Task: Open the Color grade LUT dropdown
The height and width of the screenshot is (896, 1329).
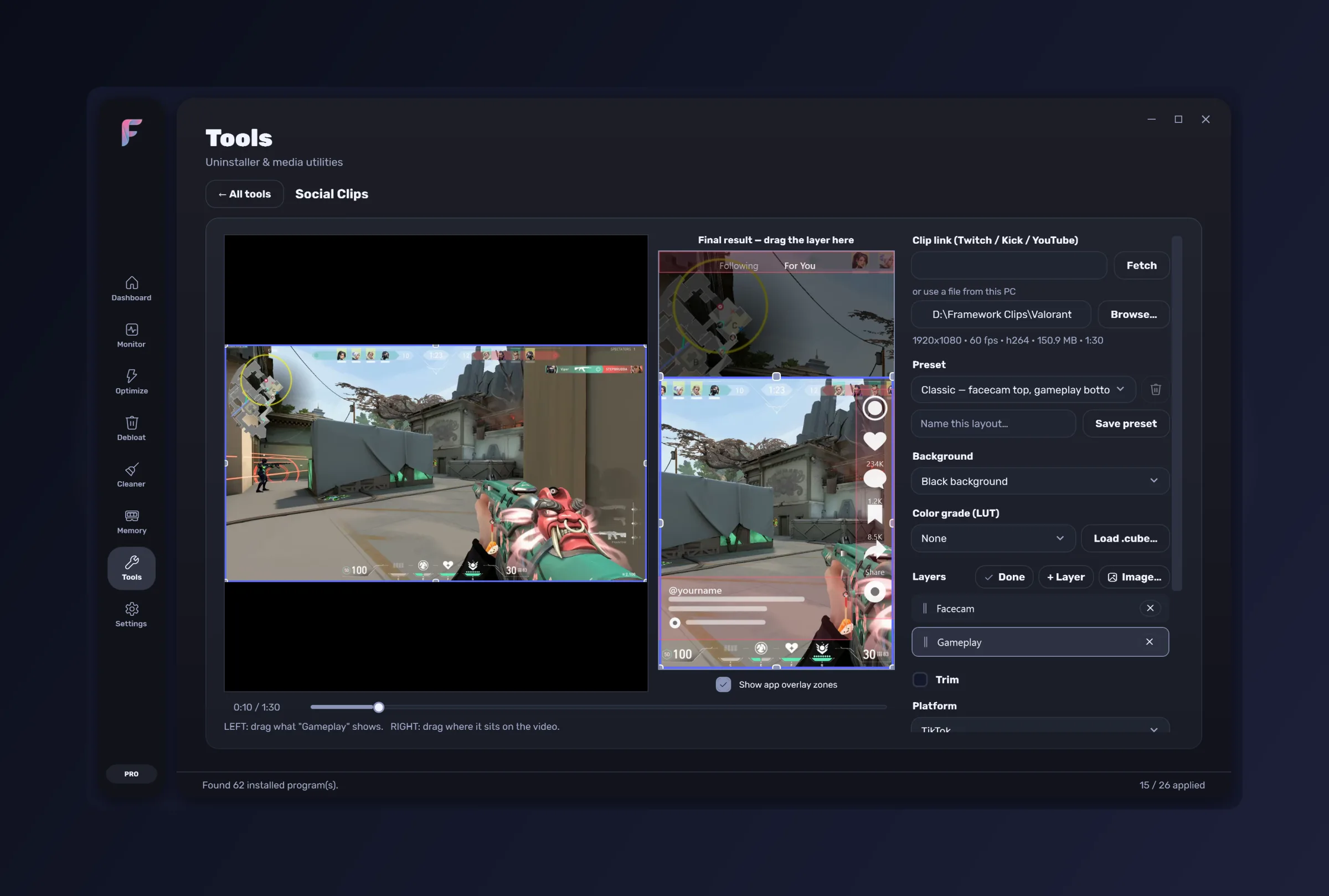Action: point(993,538)
